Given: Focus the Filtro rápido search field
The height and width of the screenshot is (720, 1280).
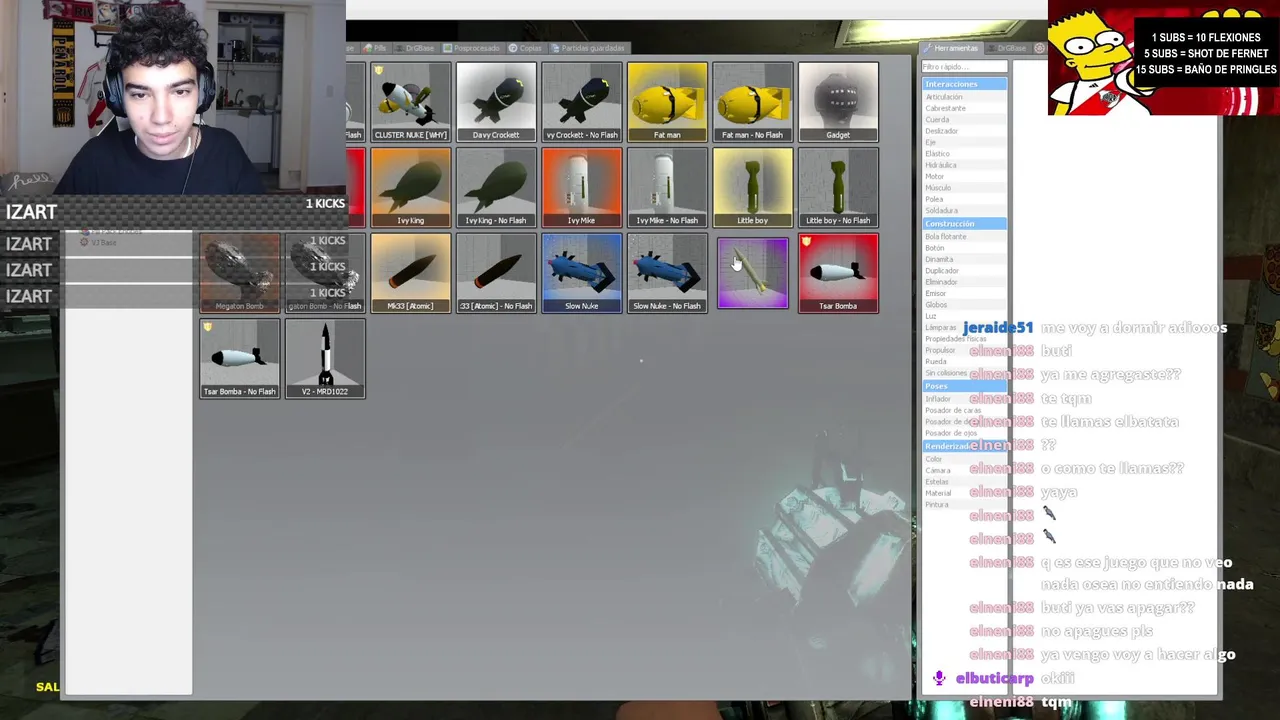Looking at the screenshot, I should [x=964, y=67].
